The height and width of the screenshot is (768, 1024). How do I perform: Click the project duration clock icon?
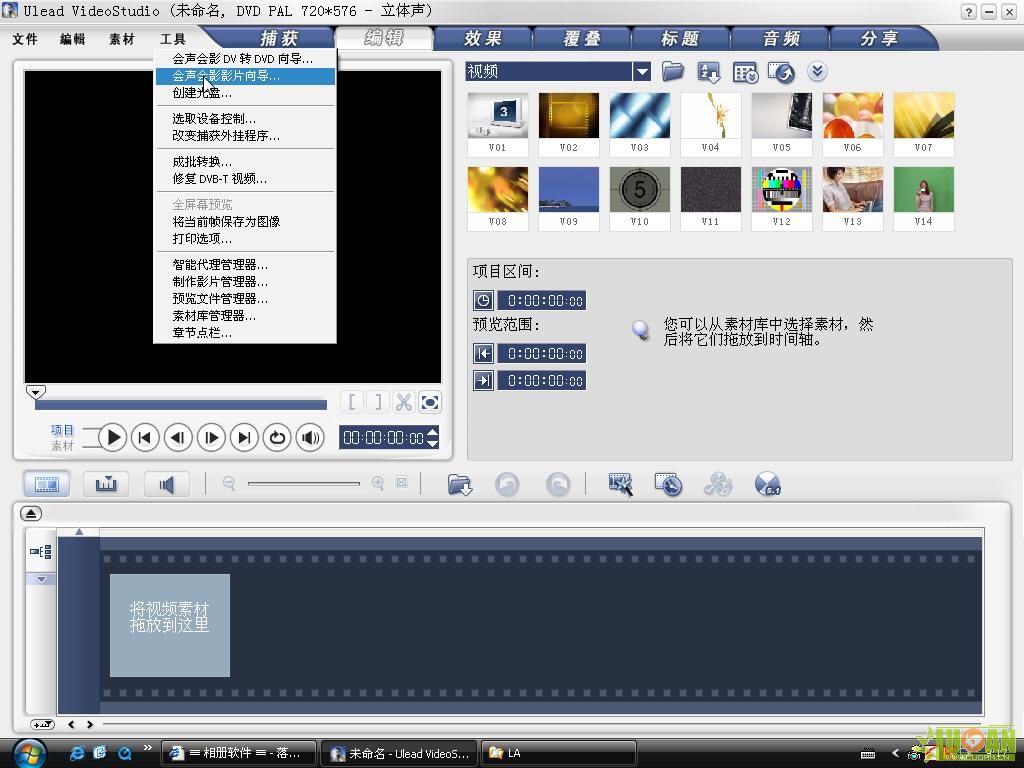[x=483, y=300]
